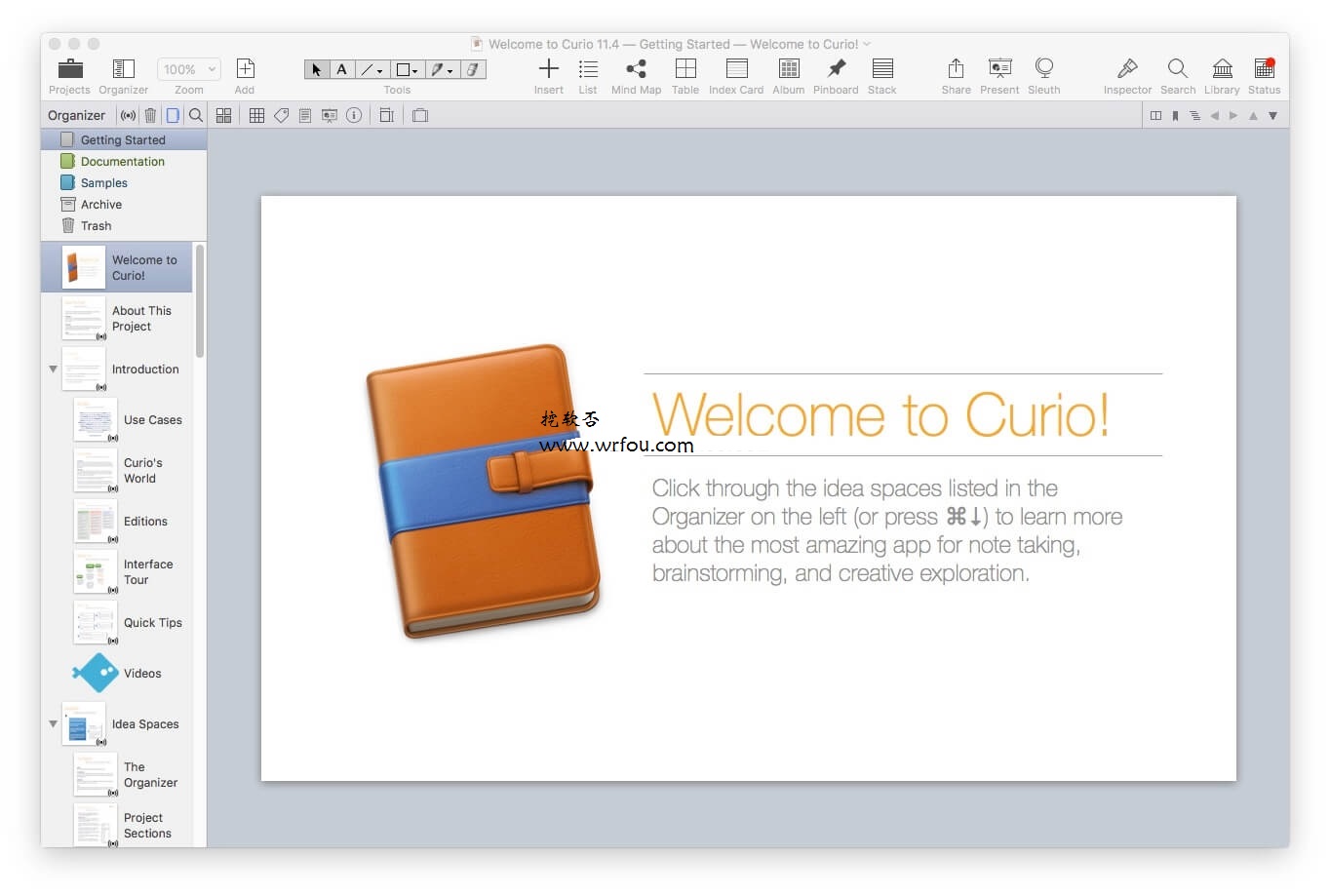Show the four-squares grid view
The image size is (1330, 896).
(223, 115)
